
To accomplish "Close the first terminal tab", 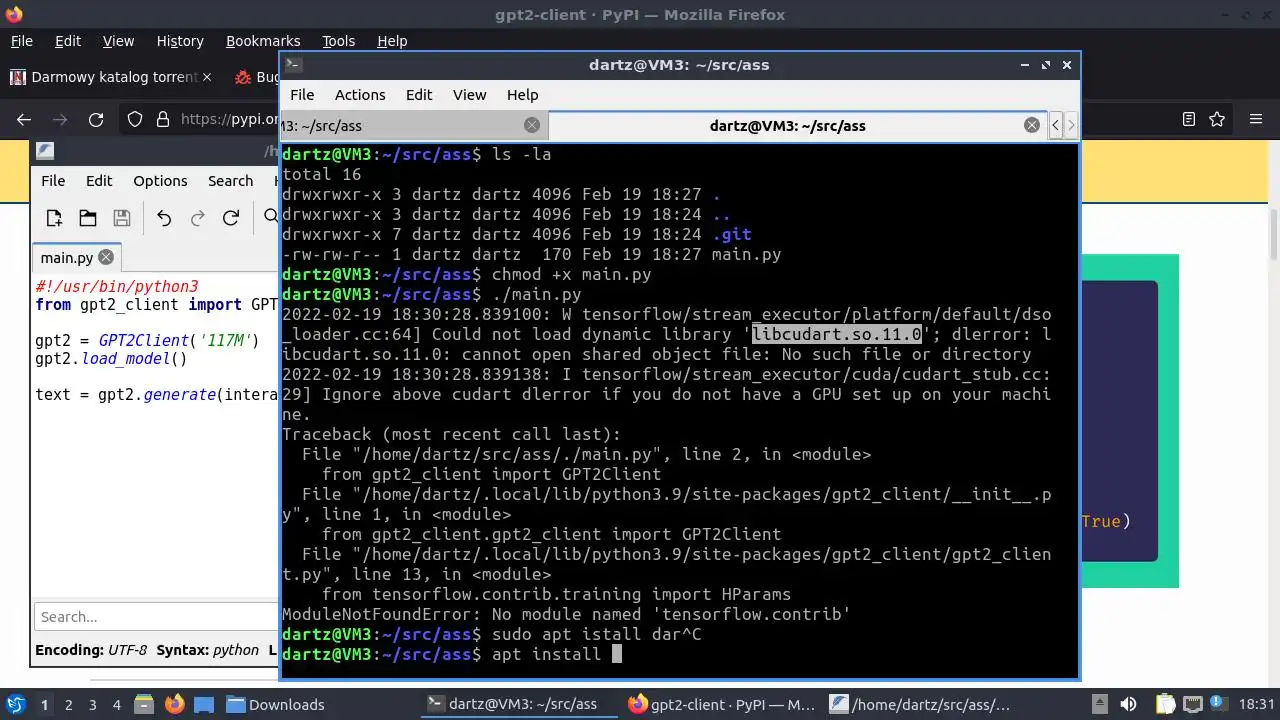I will click(532, 125).
